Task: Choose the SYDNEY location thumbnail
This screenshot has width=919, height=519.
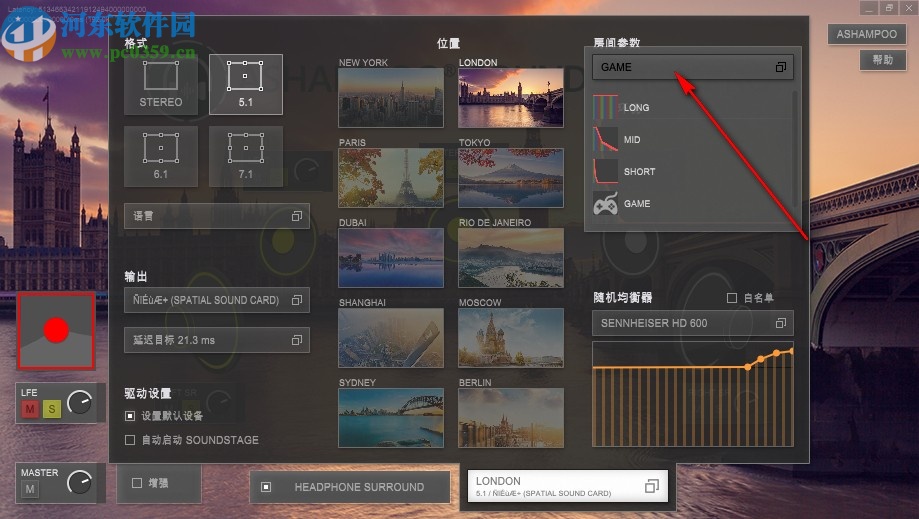Action: tap(391, 418)
